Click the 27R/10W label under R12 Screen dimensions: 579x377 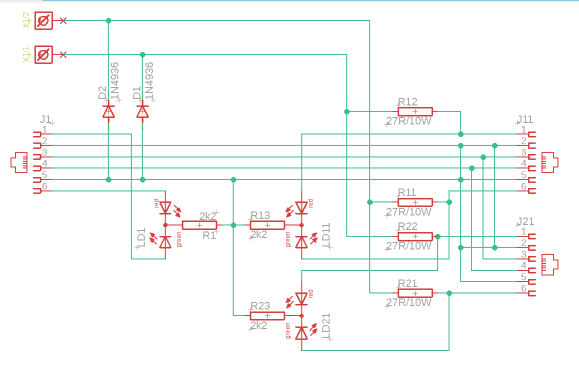coord(409,121)
